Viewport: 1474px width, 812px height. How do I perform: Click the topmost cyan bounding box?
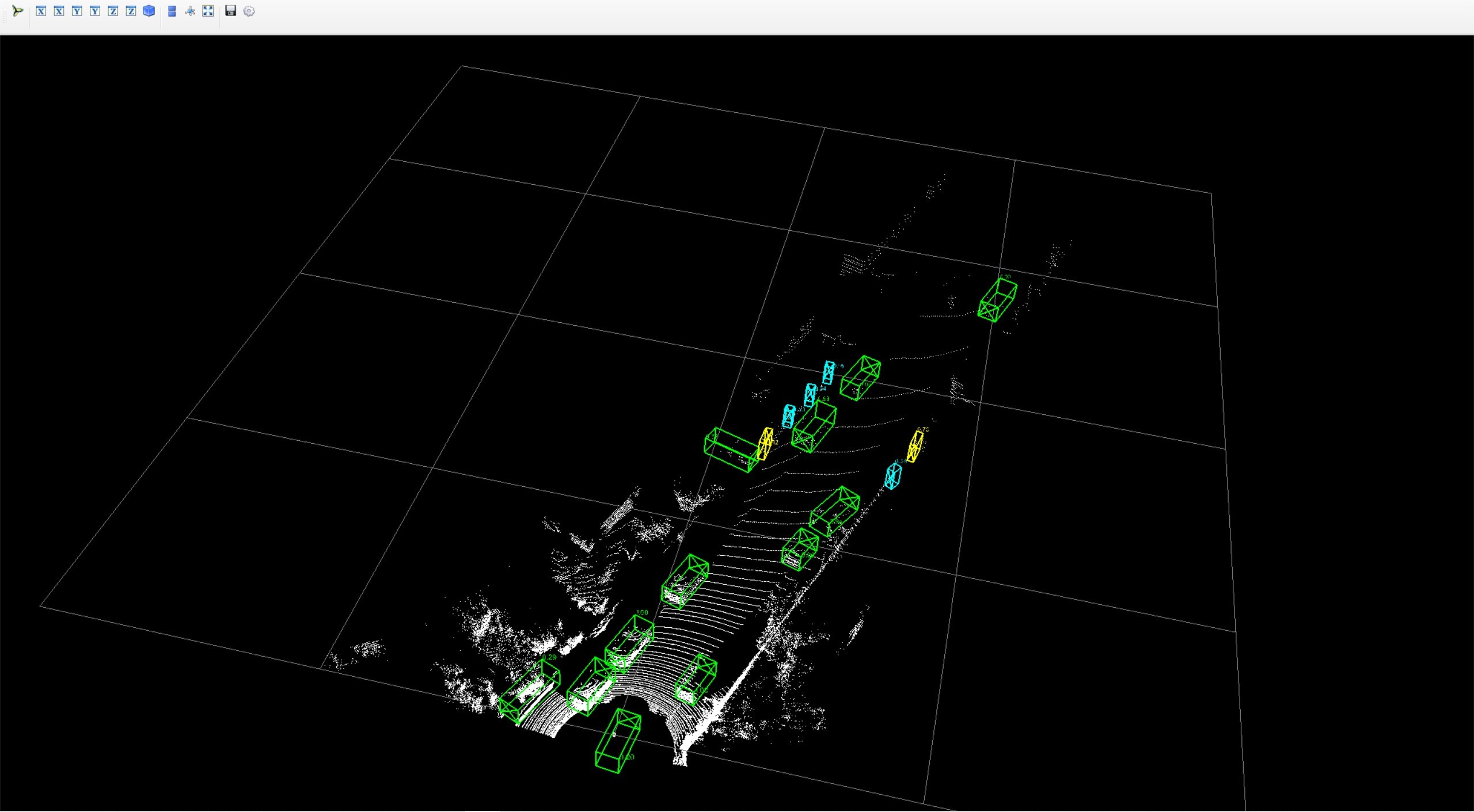(829, 372)
